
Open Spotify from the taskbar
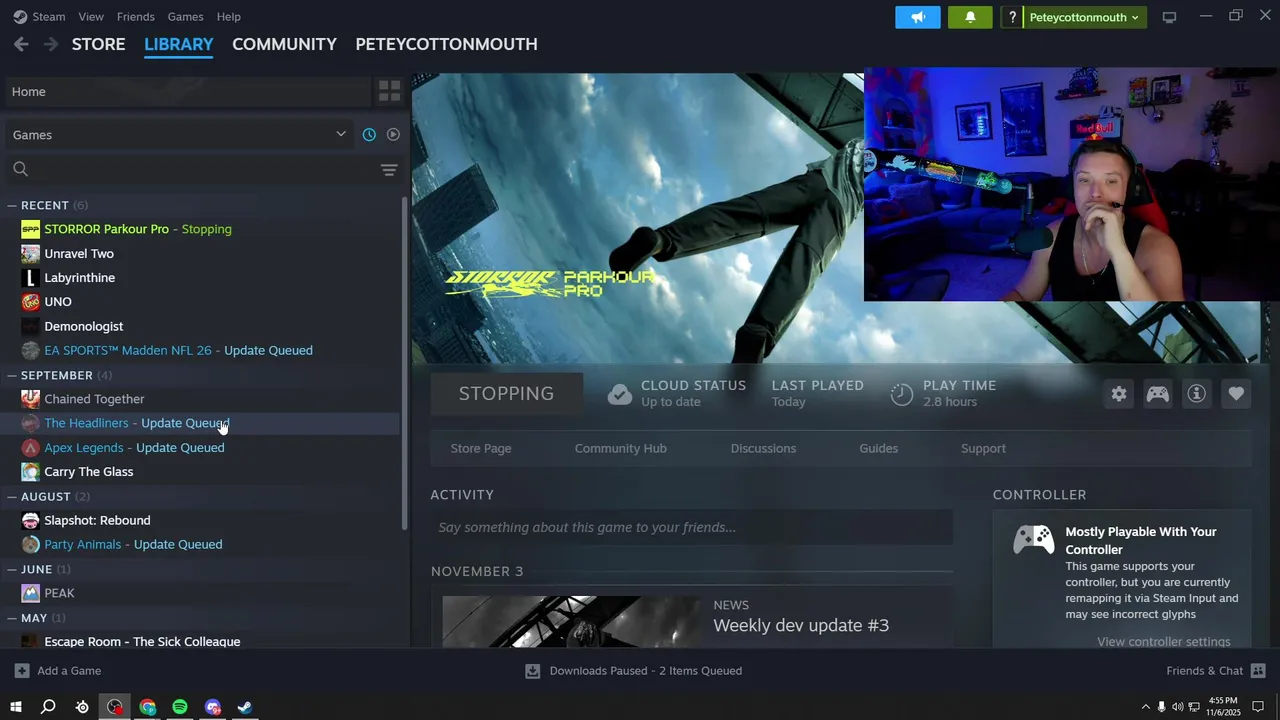[180, 707]
